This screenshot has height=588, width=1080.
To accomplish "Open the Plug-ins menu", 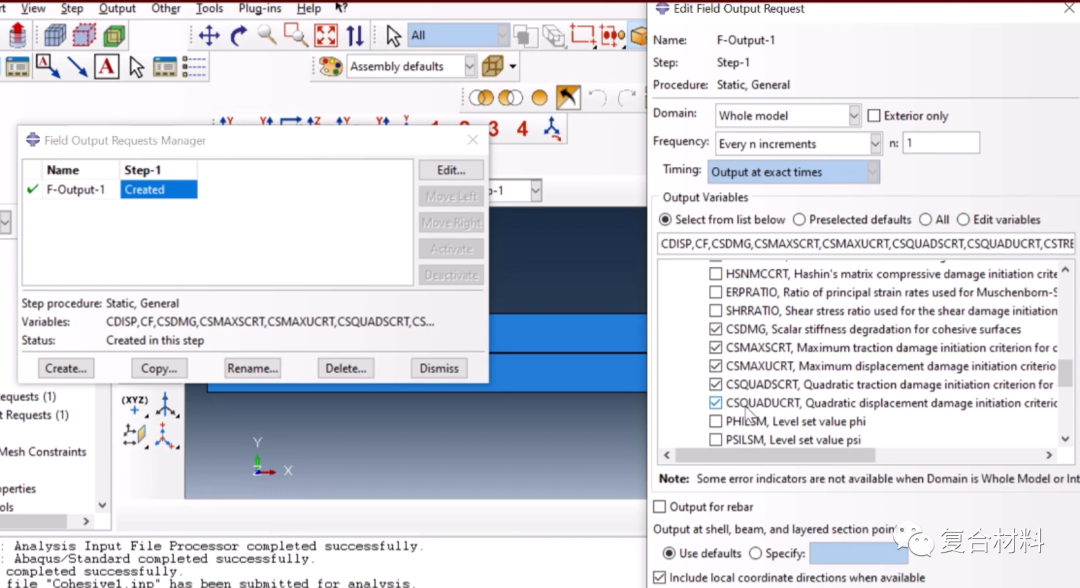I will click(x=260, y=8).
